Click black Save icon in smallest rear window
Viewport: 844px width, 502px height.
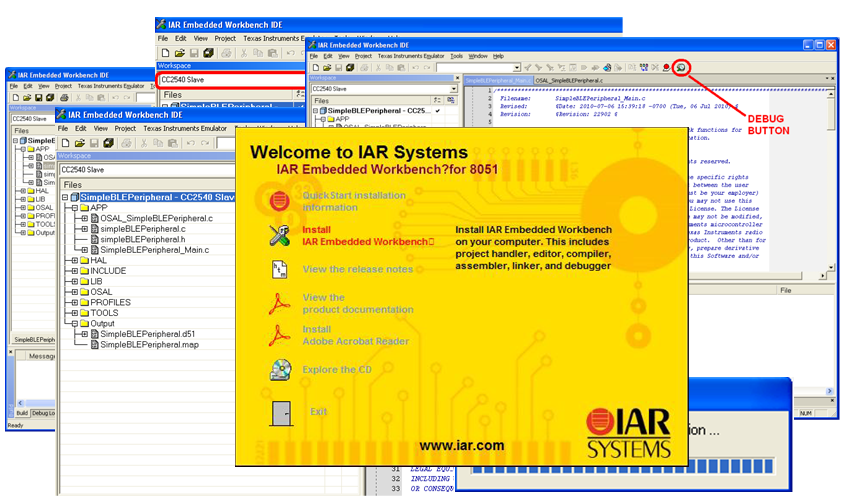pos(38,97)
